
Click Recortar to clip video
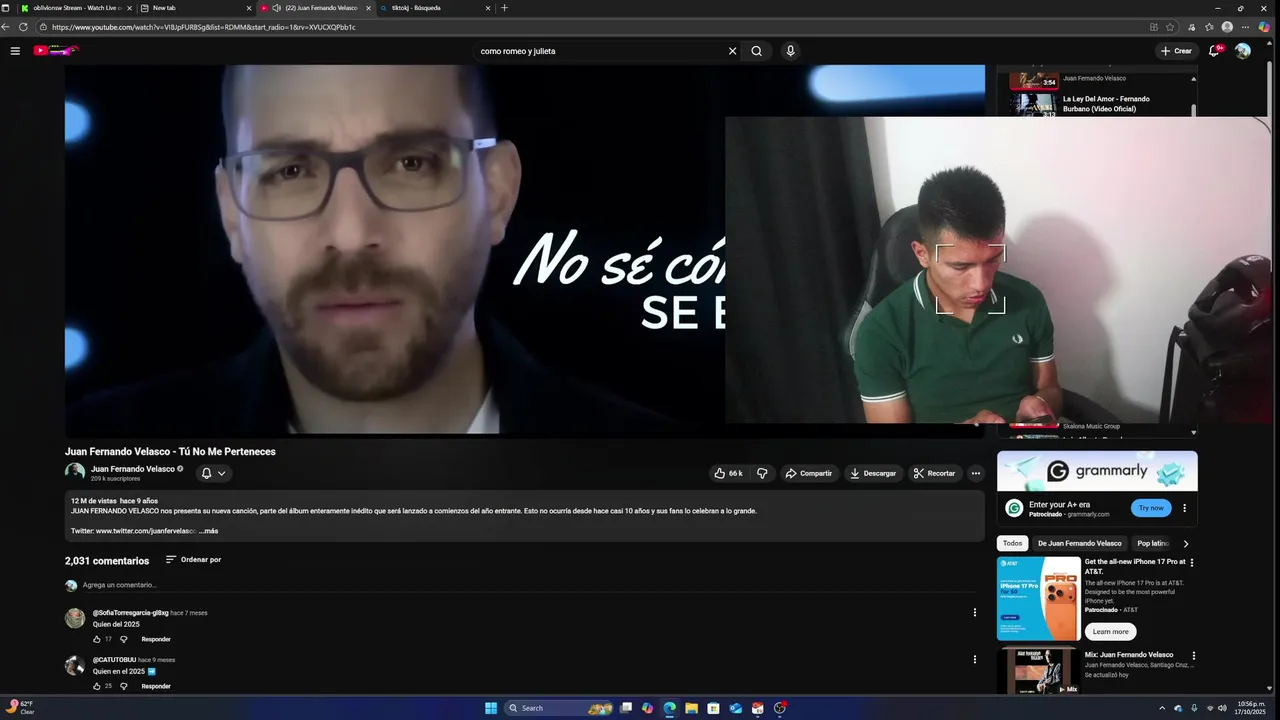point(934,473)
